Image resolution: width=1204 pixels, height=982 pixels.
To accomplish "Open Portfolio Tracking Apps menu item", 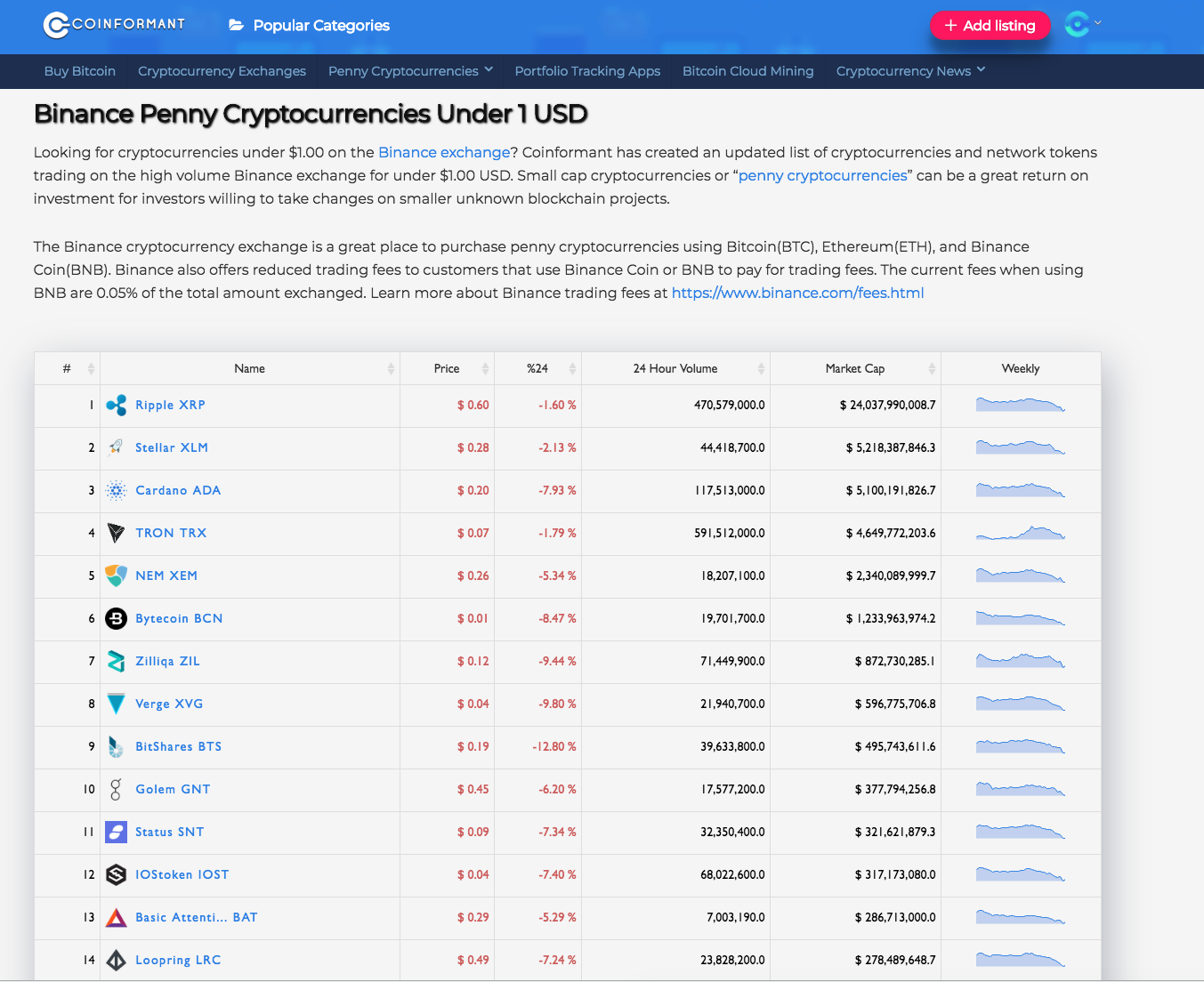I will [x=587, y=71].
